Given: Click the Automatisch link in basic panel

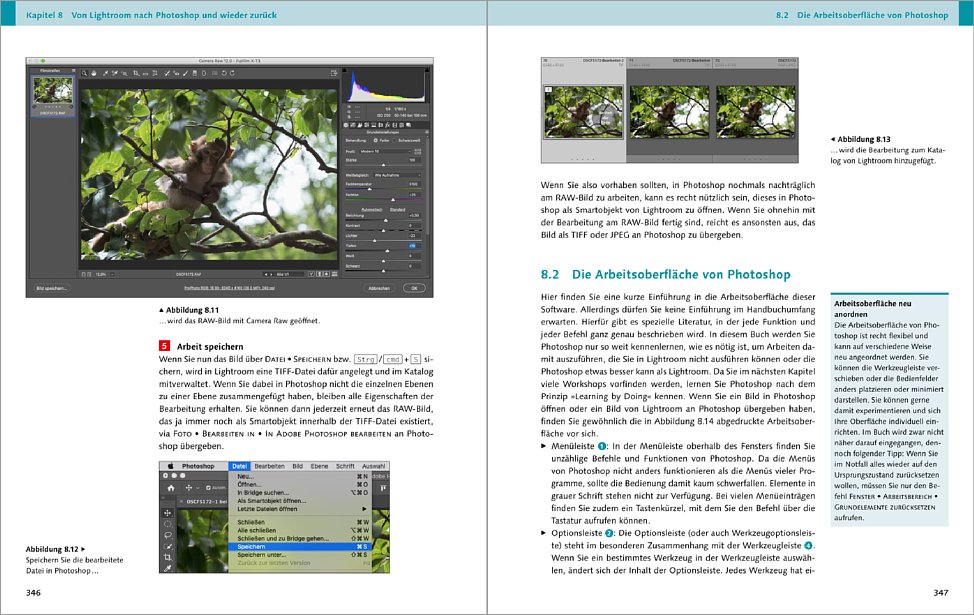Looking at the screenshot, I should point(371,210).
